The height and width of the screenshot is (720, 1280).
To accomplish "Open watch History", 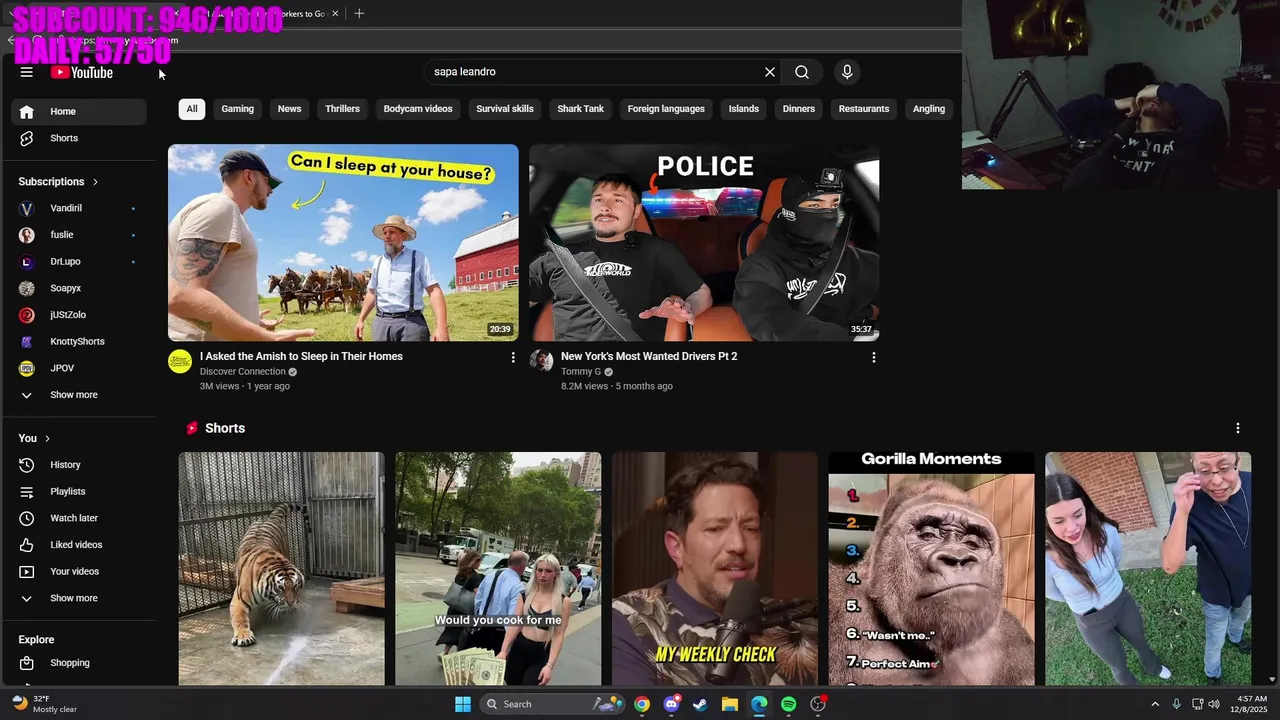I will (x=79, y=465).
